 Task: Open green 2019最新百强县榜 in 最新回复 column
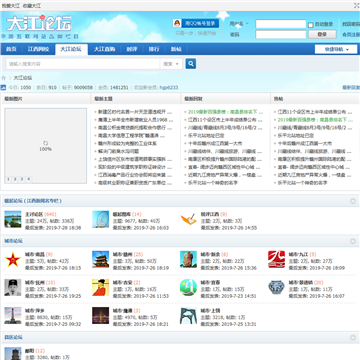pyautogui.click(x=225, y=112)
